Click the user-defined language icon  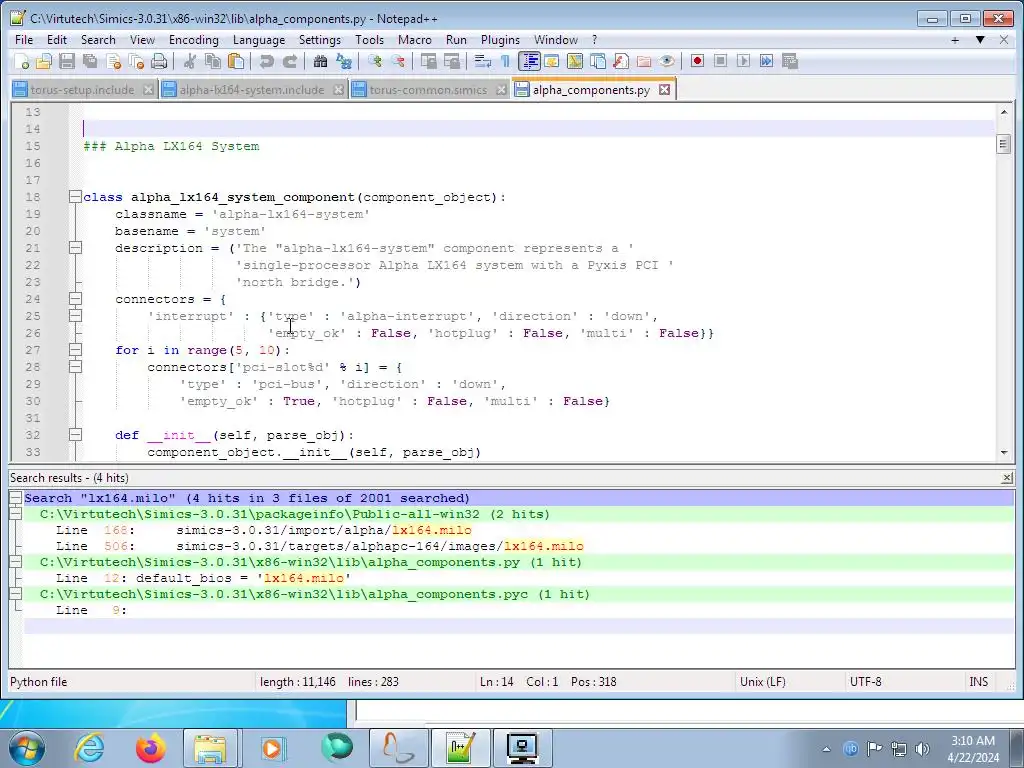pyautogui.click(x=552, y=61)
